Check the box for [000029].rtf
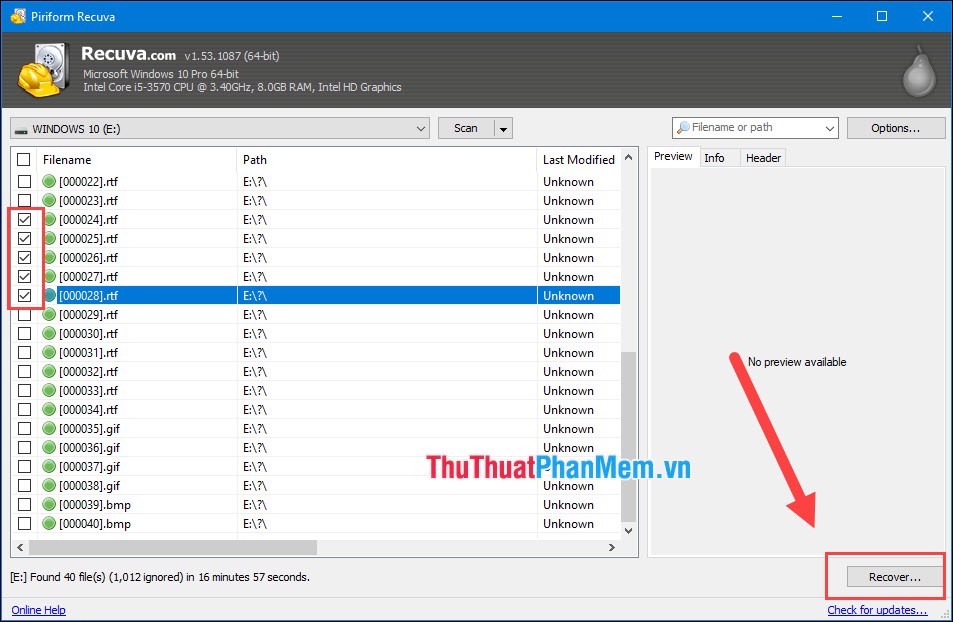953x622 pixels. (x=24, y=314)
